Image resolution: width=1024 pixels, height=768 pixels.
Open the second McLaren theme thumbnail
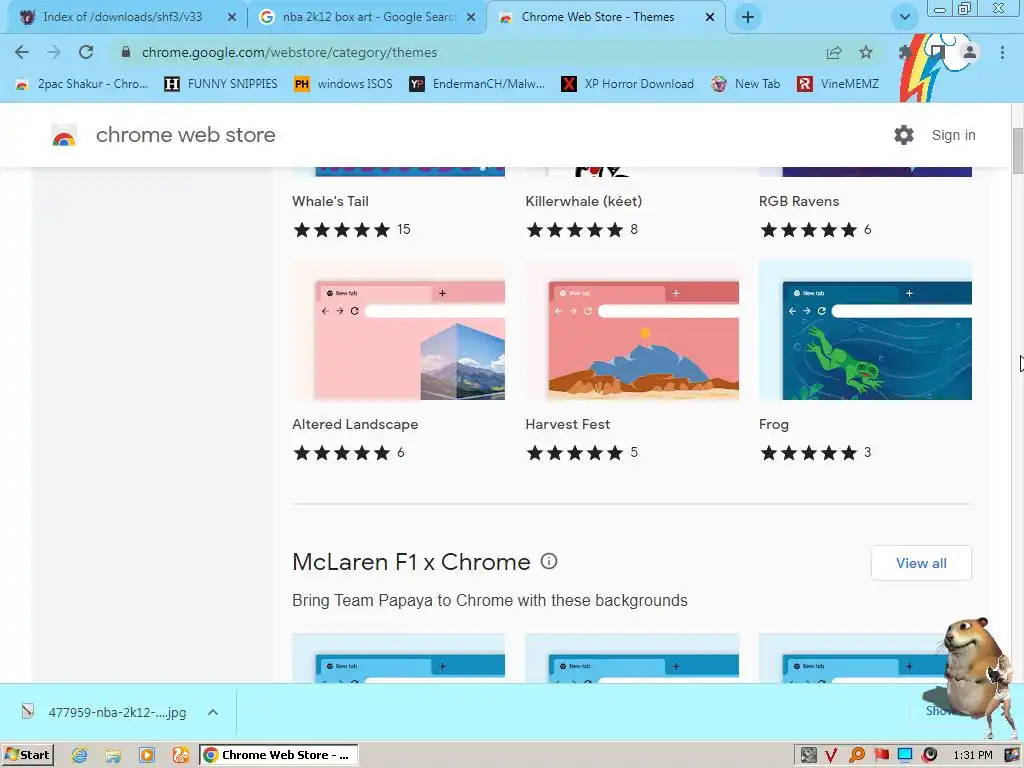[x=632, y=658]
